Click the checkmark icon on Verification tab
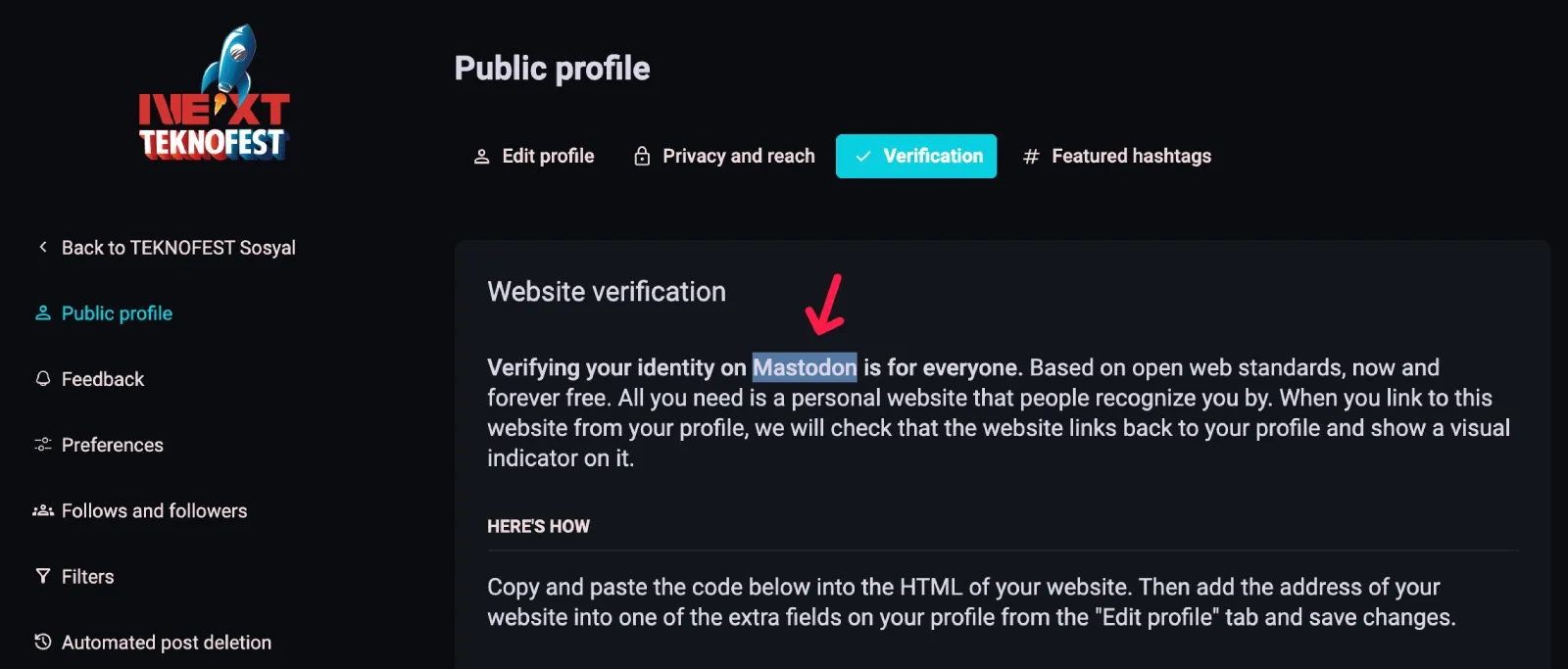The width and height of the screenshot is (1568, 669). 863,156
